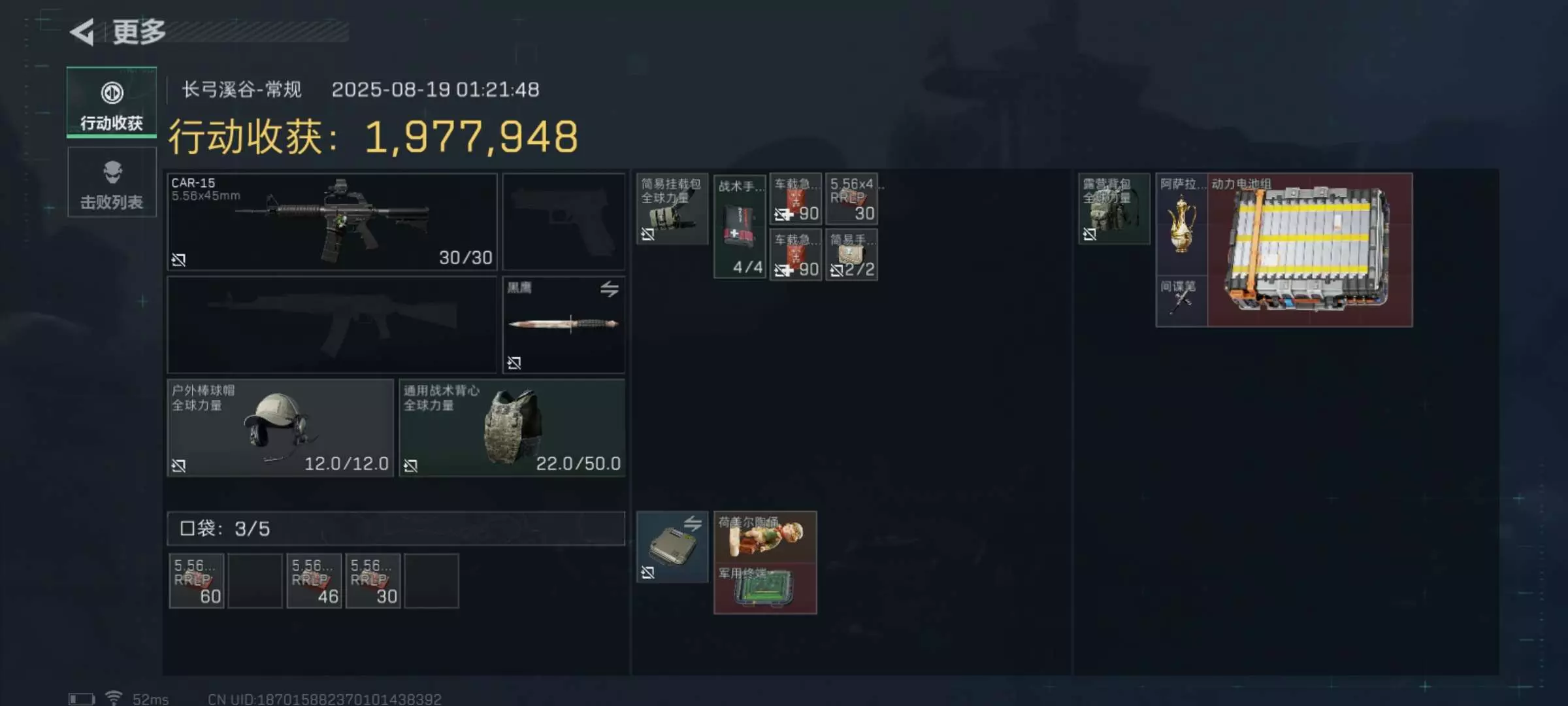Select the 通用战术背心 armor item
Viewport: 1568px width, 706px height.
point(512,428)
